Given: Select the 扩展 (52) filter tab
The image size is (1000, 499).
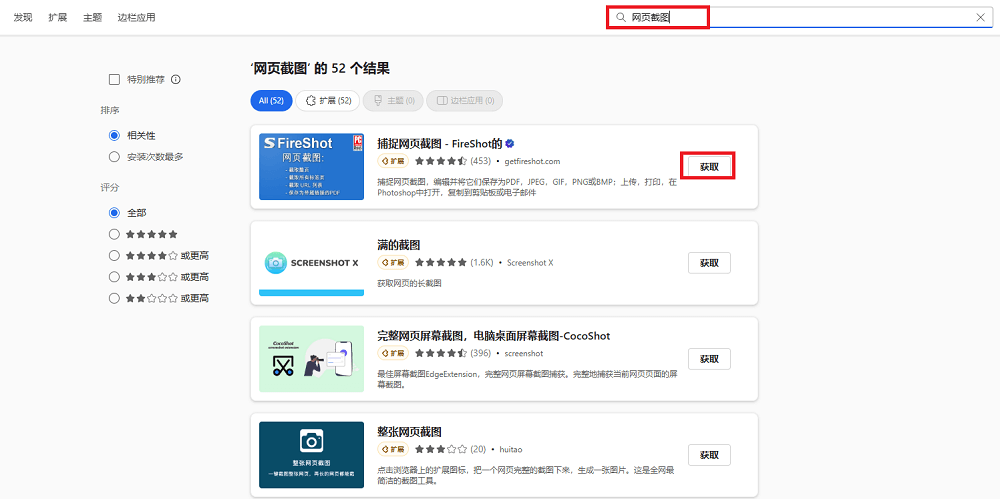Looking at the screenshot, I should (x=328, y=101).
